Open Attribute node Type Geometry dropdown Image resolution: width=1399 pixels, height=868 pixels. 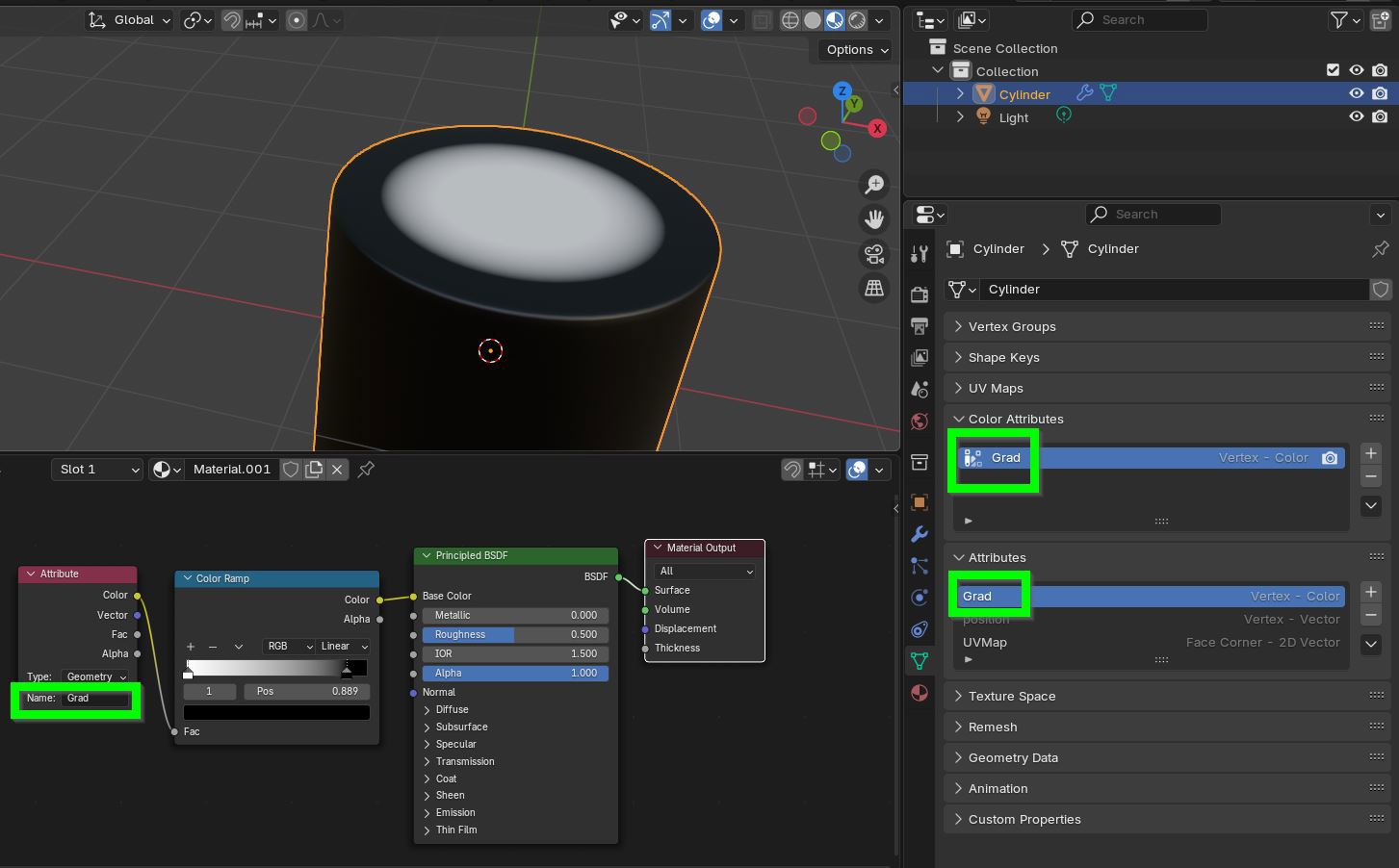pyautogui.click(x=94, y=677)
